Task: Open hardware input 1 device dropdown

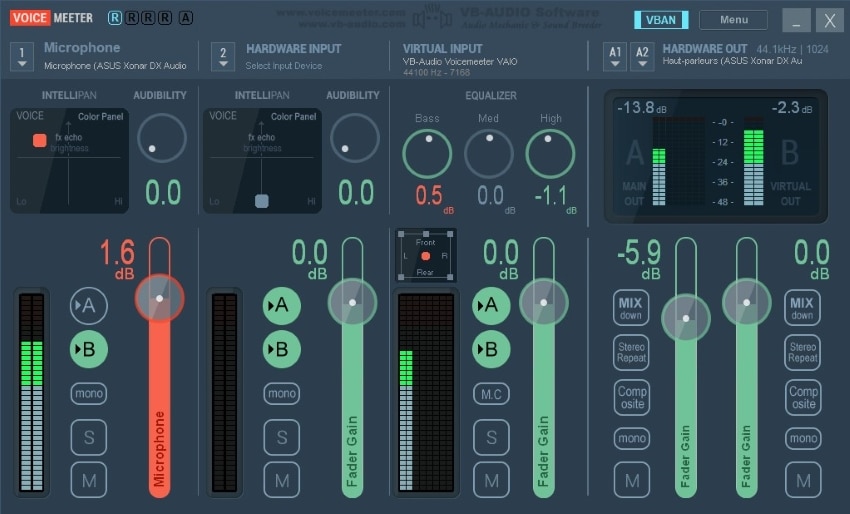Action: tap(22, 56)
